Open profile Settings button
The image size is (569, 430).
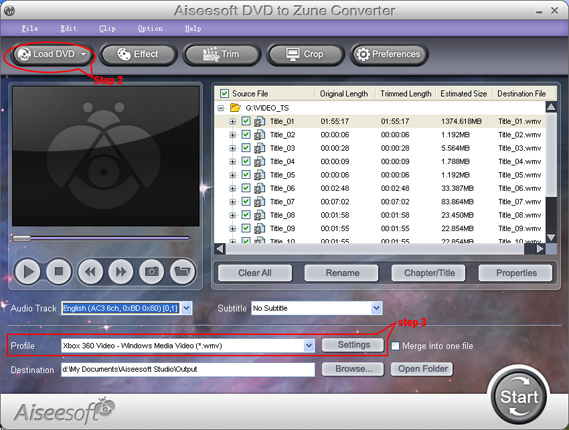pyautogui.click(x=353, y=345)
